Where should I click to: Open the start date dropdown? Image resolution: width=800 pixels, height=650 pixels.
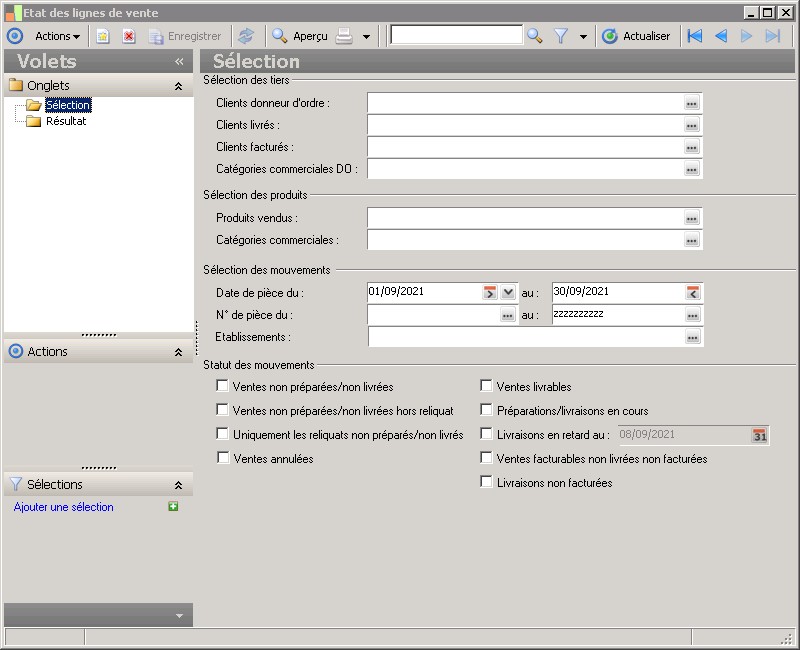[508, 293]
